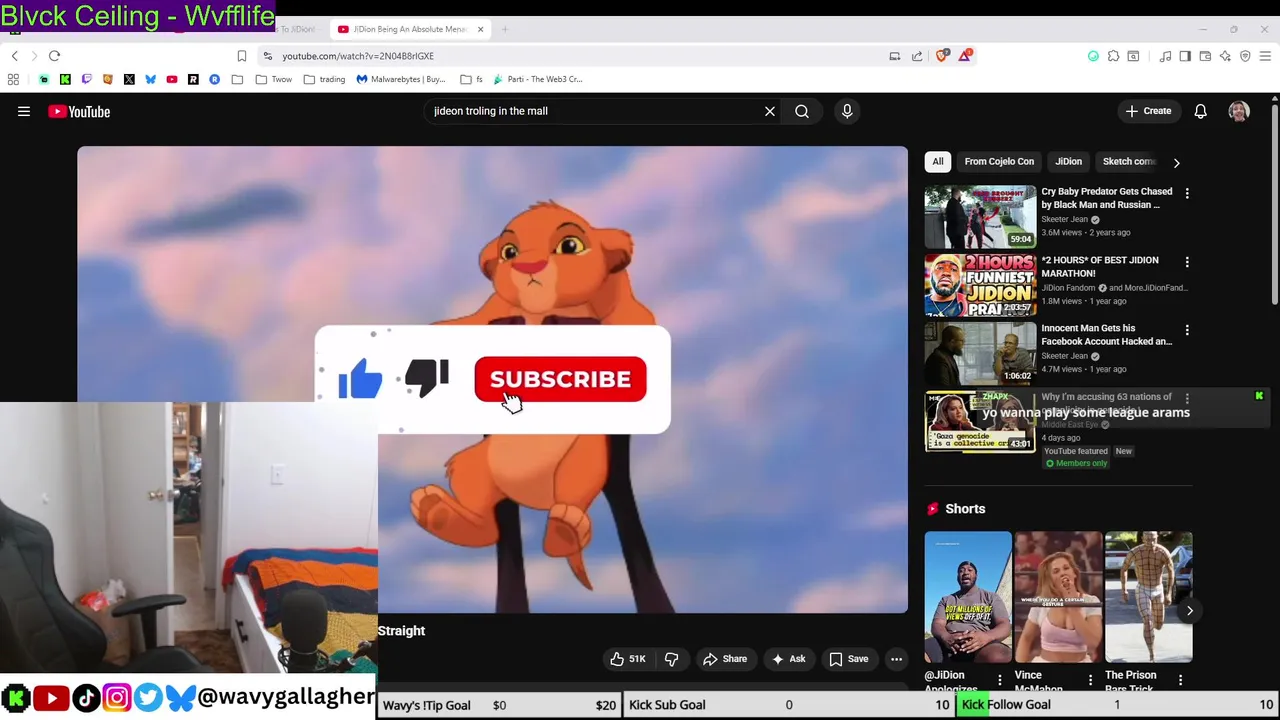Open the account avatar menu
1280x720 pixels.
1239,111
